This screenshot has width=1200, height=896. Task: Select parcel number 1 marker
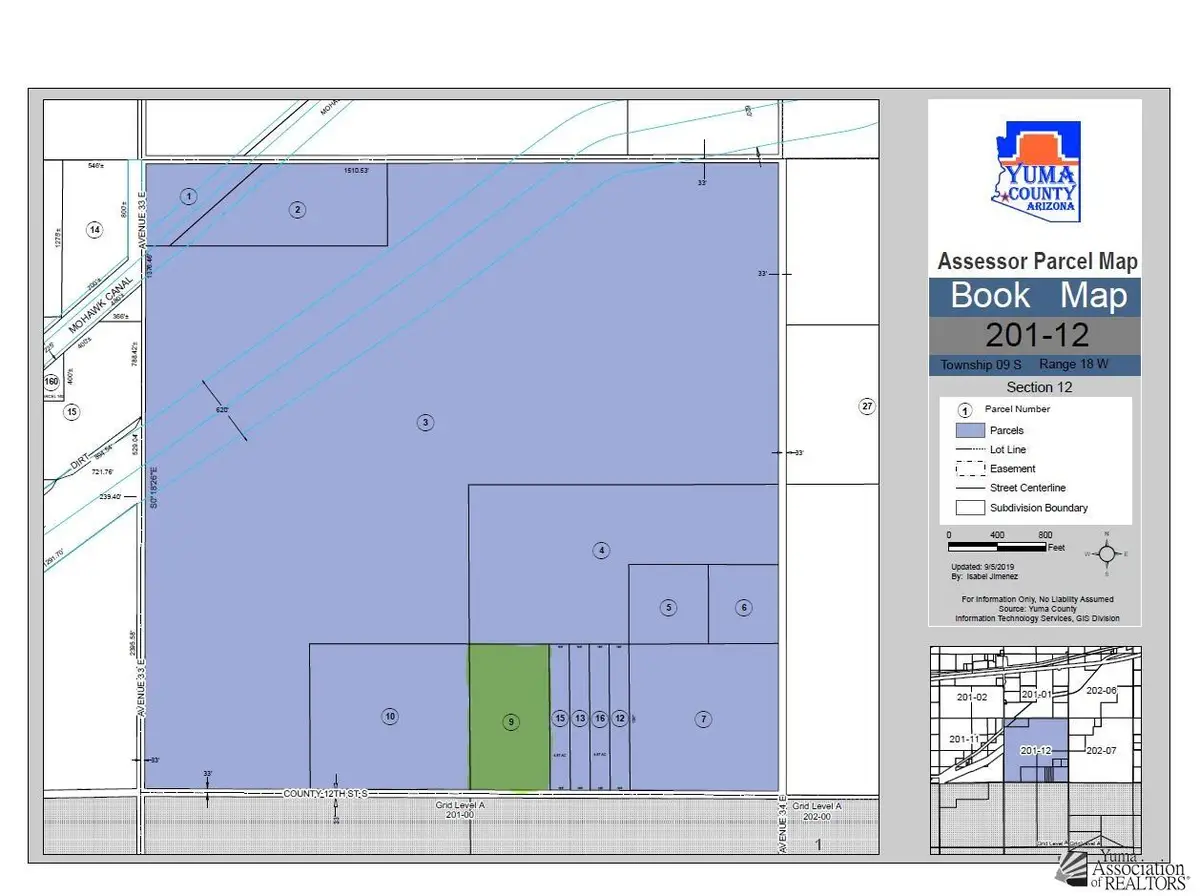188,196
